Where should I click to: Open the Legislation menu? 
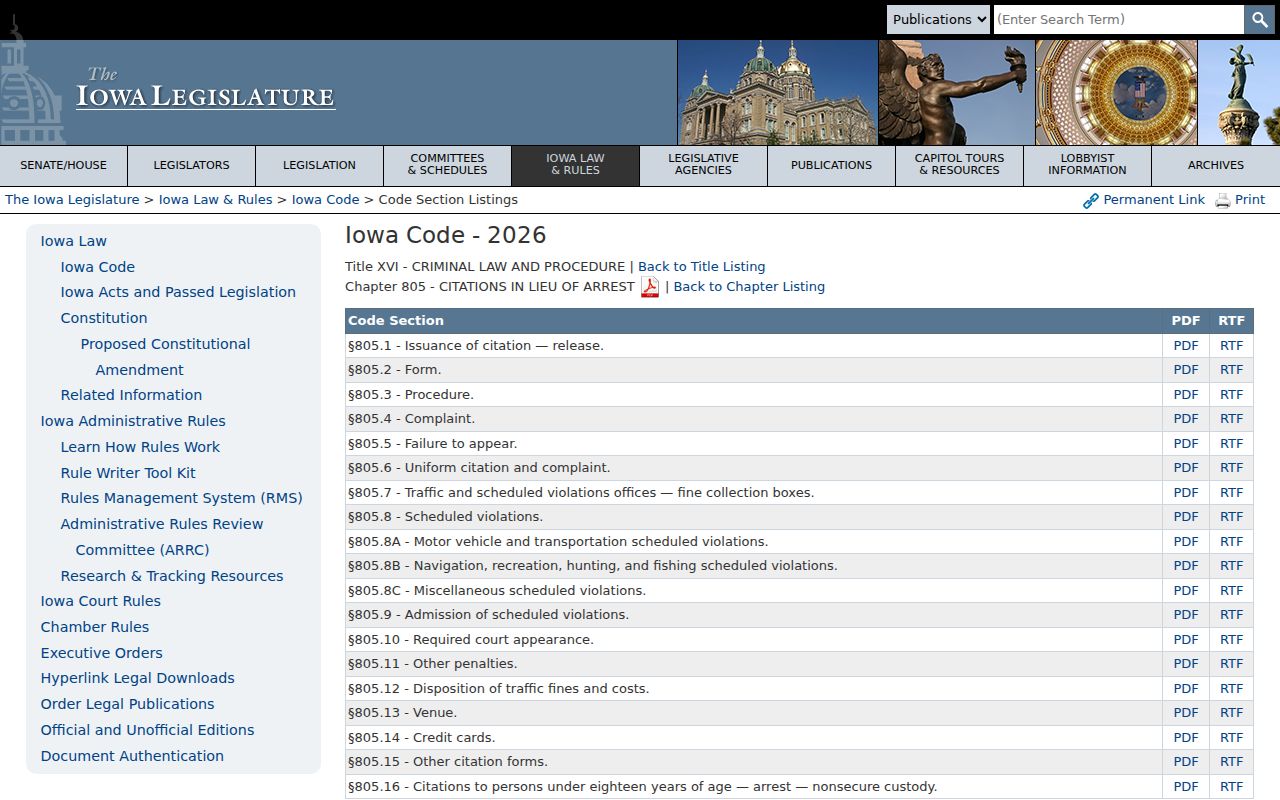point(320,166)
